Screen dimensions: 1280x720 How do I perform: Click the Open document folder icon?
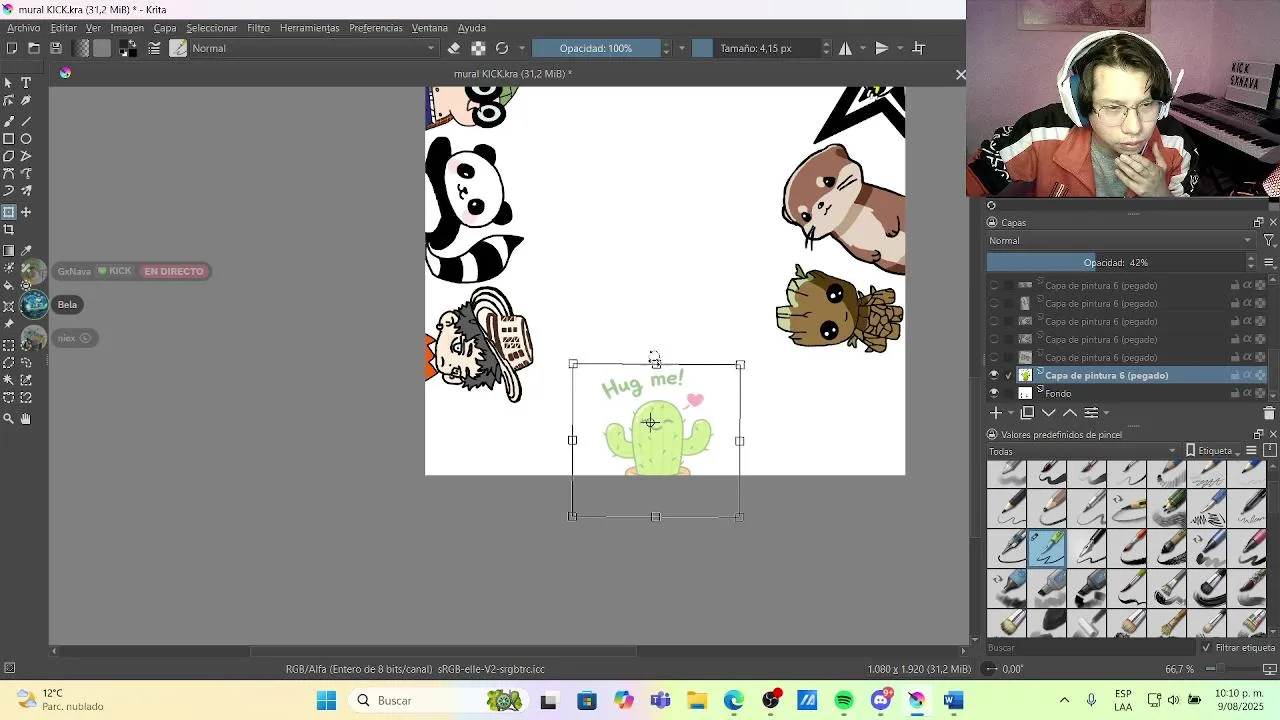point(34,48)
